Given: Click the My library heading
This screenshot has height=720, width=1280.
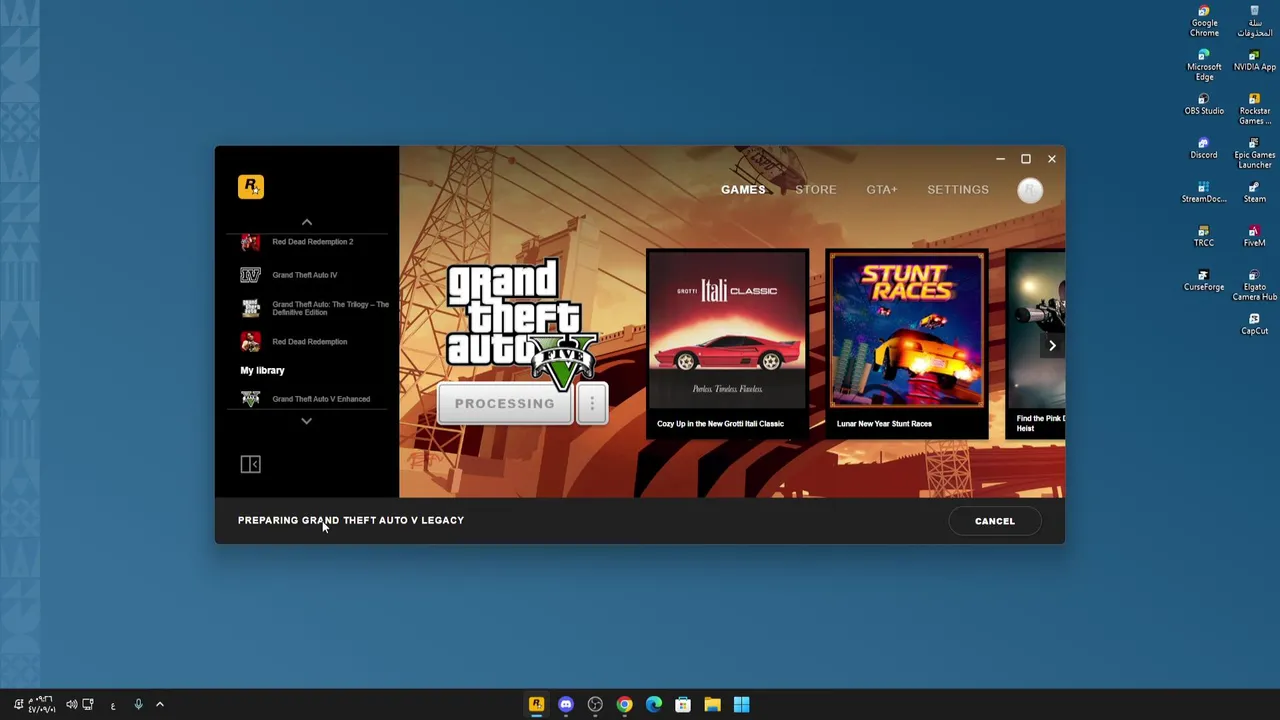Looking at the screenshot, I should click(x=262, y=370).
